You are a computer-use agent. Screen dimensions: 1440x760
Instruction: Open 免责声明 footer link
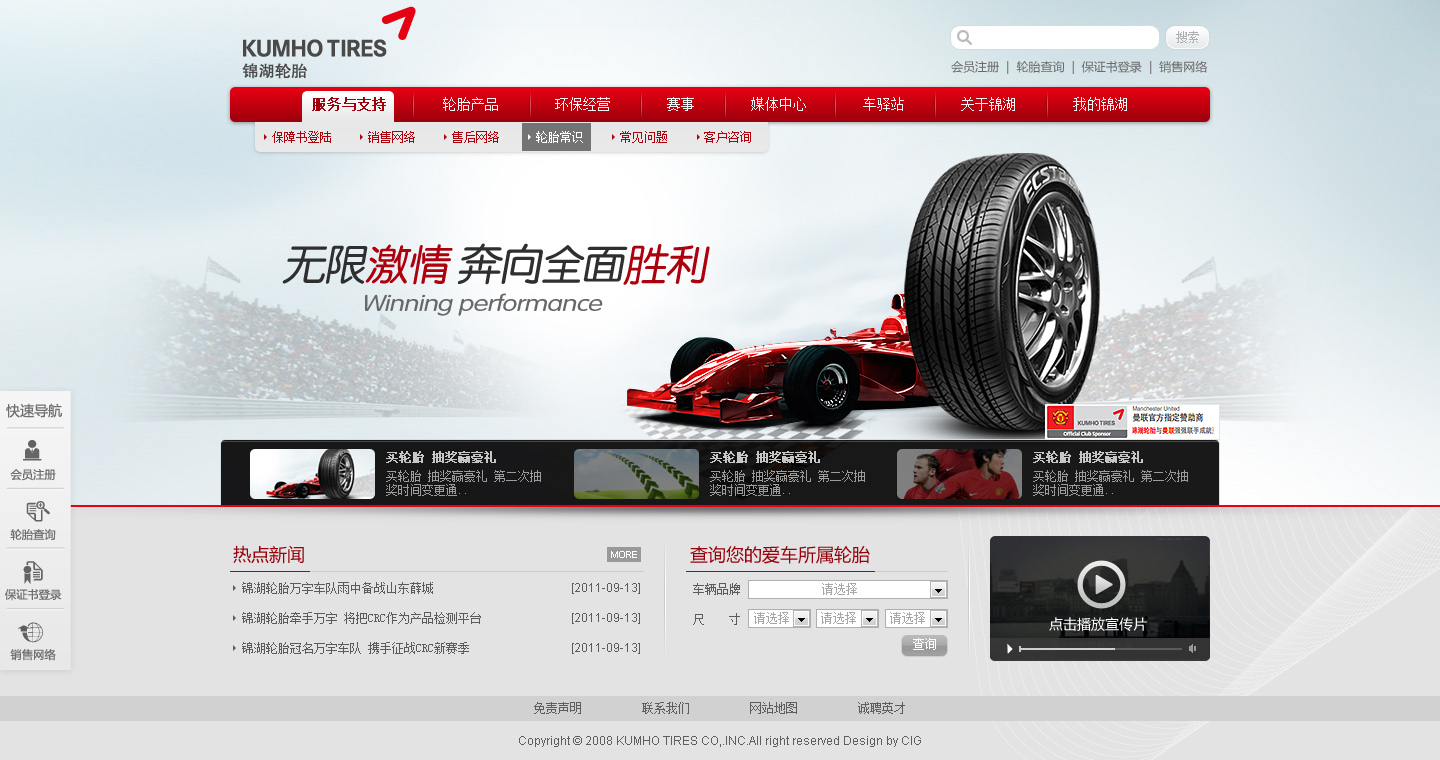557,708
